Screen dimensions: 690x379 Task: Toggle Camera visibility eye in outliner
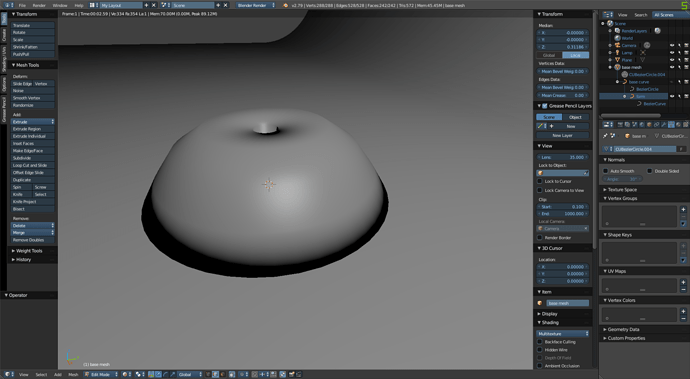tap(672, 45)
